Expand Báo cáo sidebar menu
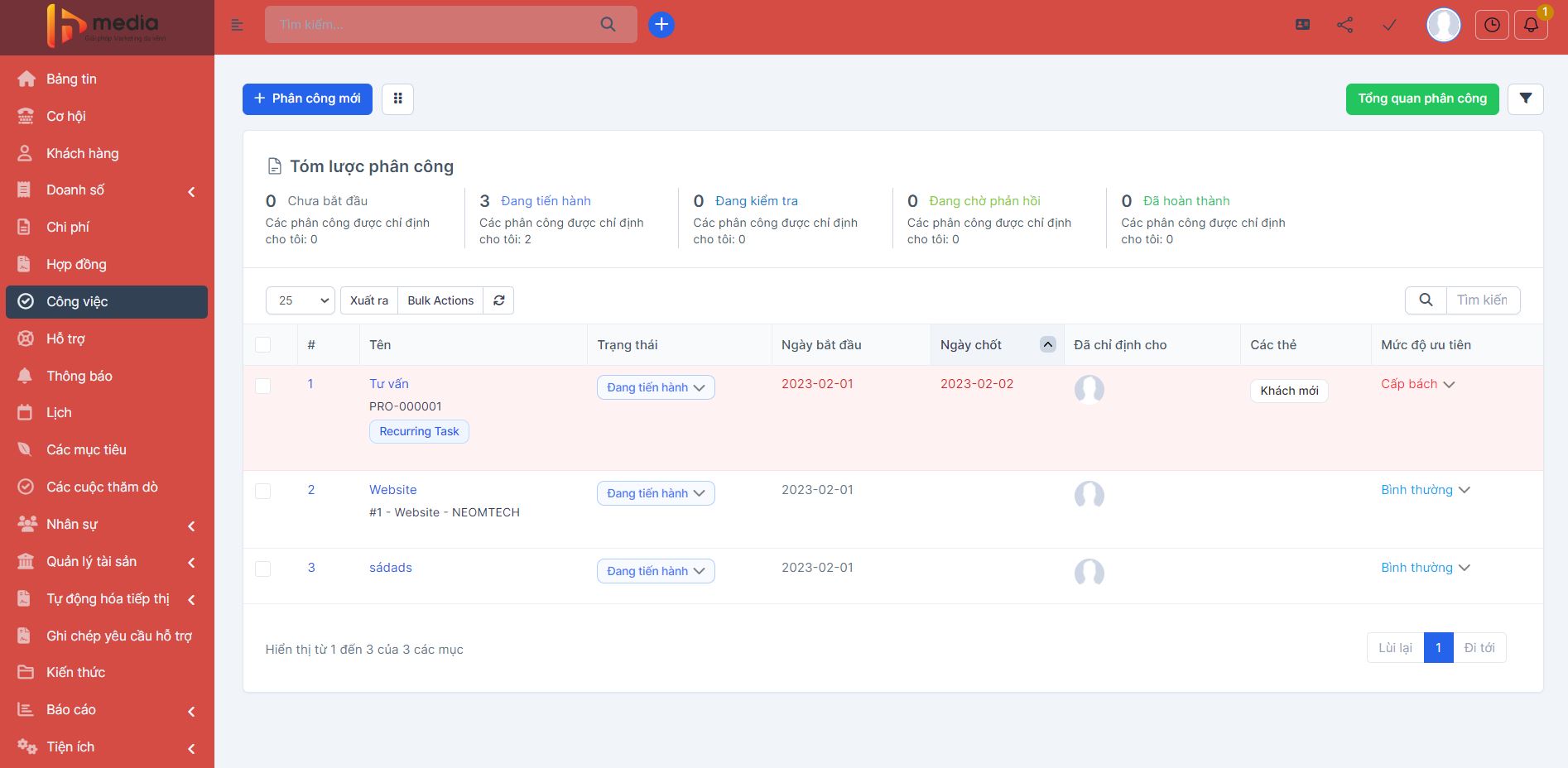The width and height of the screenshot is (1568, 768). point(107,710)
